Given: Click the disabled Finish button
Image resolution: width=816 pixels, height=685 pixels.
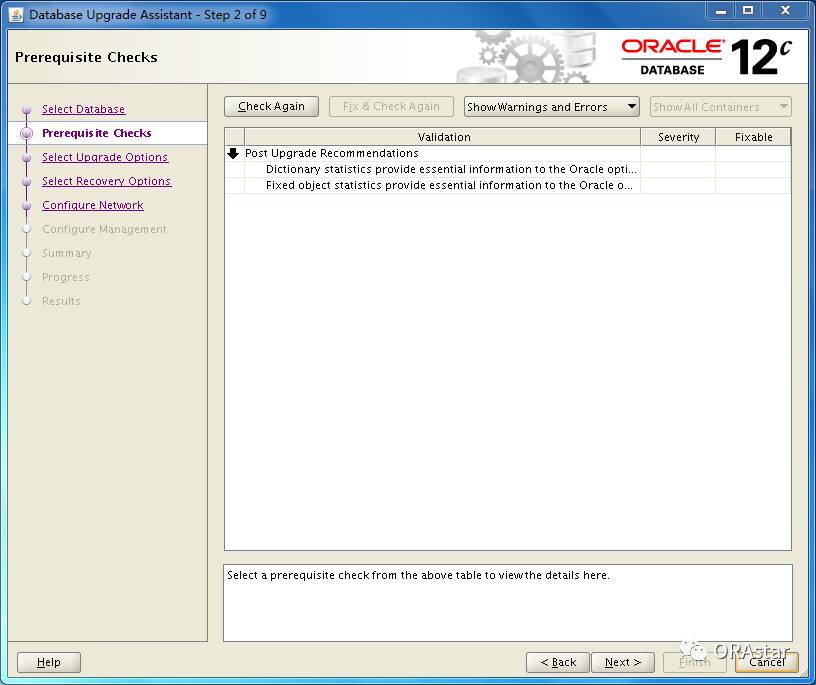Looking at the screenshot, I should (x=695, y=662).
